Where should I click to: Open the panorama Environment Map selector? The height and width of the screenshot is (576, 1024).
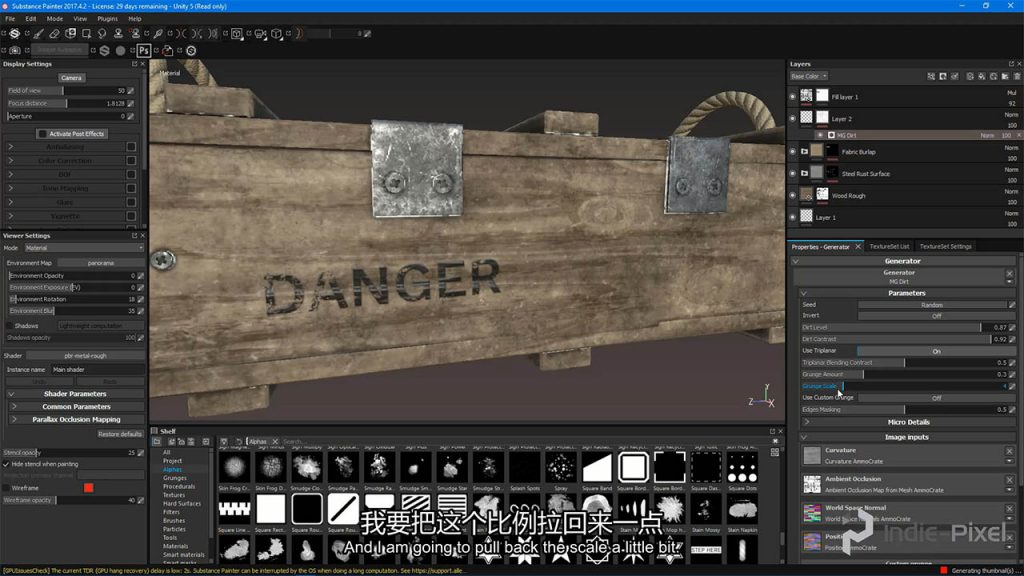coord(101,263)
